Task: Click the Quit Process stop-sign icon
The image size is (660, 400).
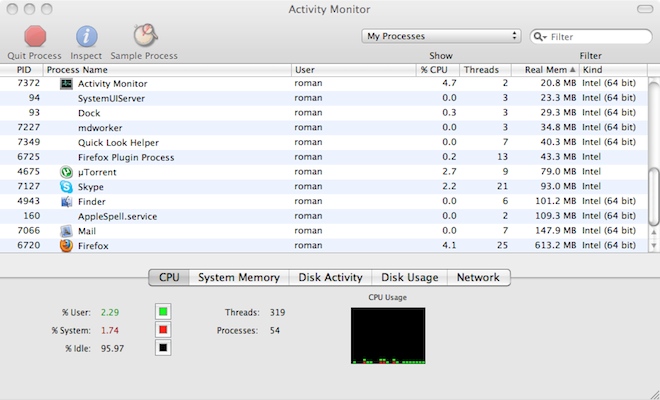Action: [x=35, y=36]
